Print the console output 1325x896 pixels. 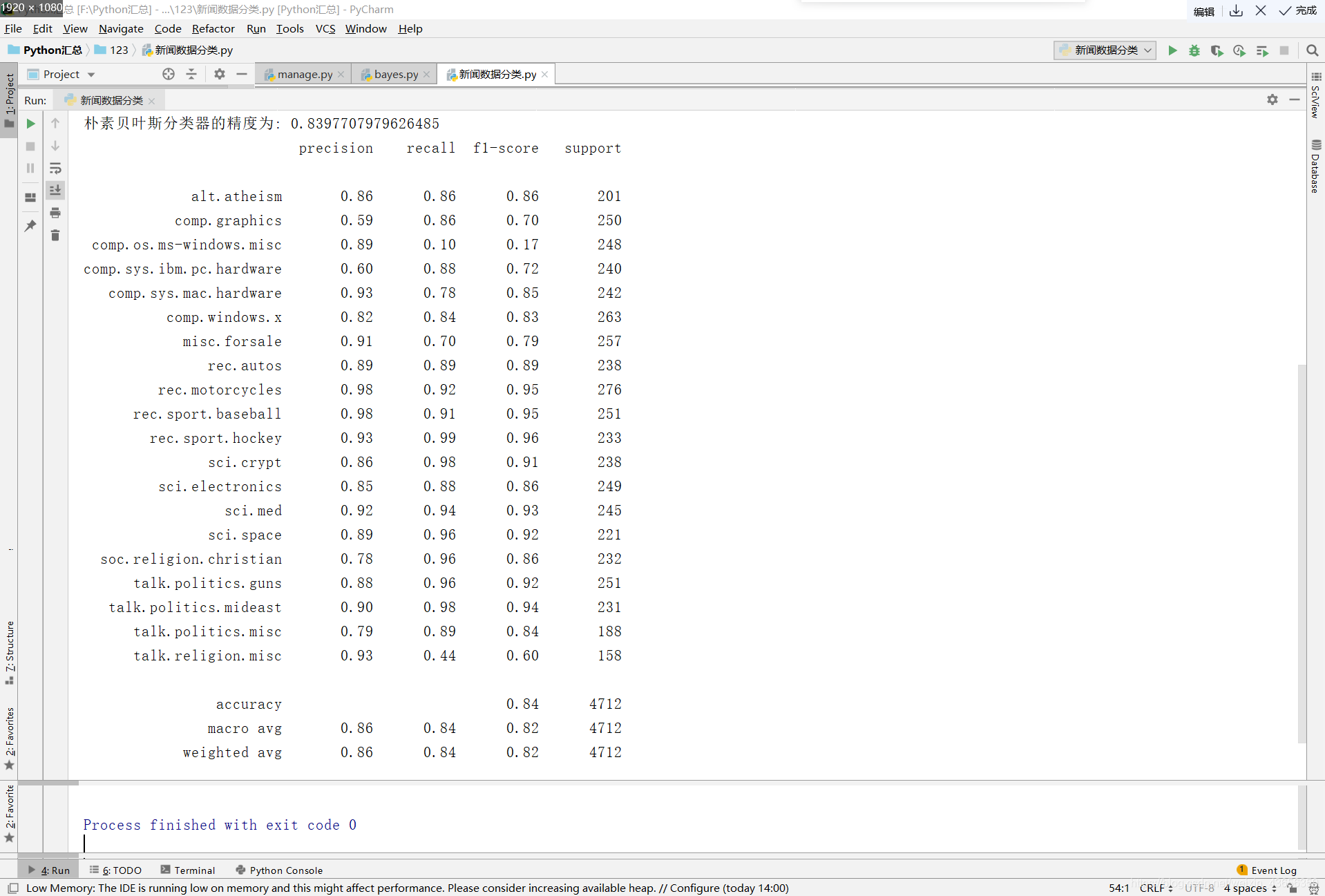click(x=55, y=213)
